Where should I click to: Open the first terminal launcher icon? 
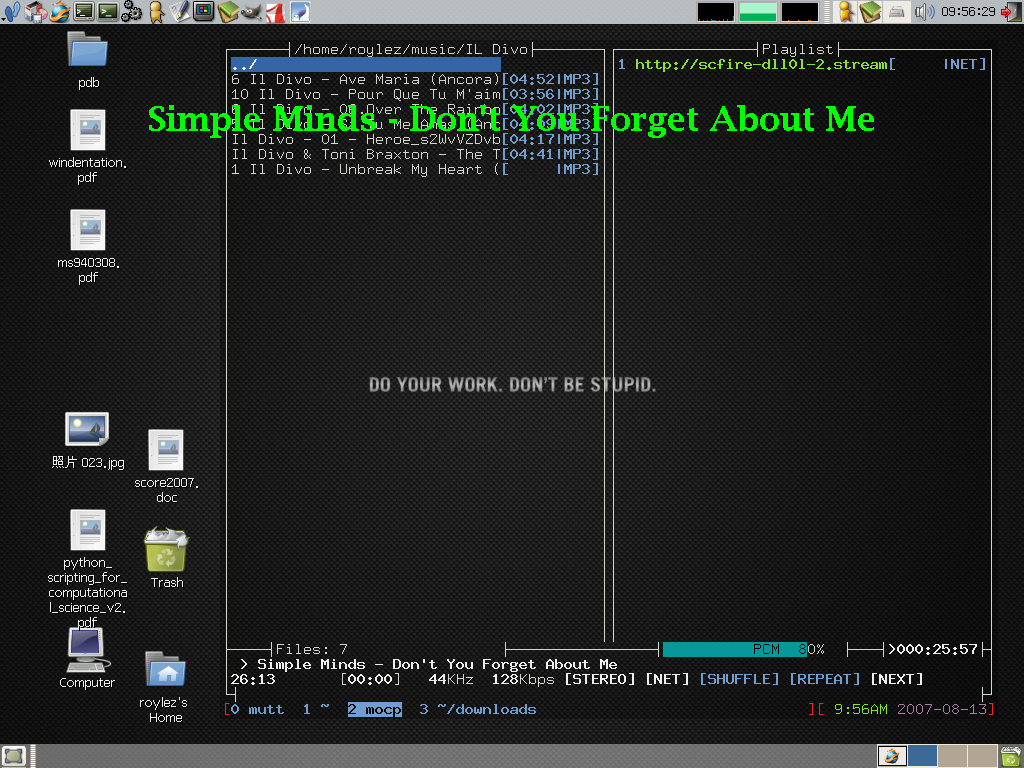[84, 12]
